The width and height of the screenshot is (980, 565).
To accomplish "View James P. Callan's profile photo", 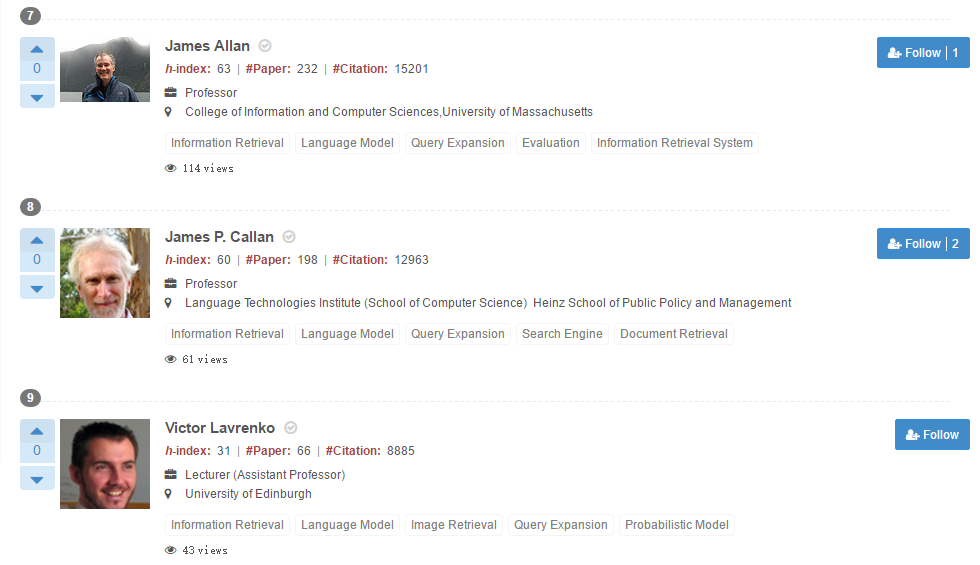I will pyautogui.click(x=105, y=273).
